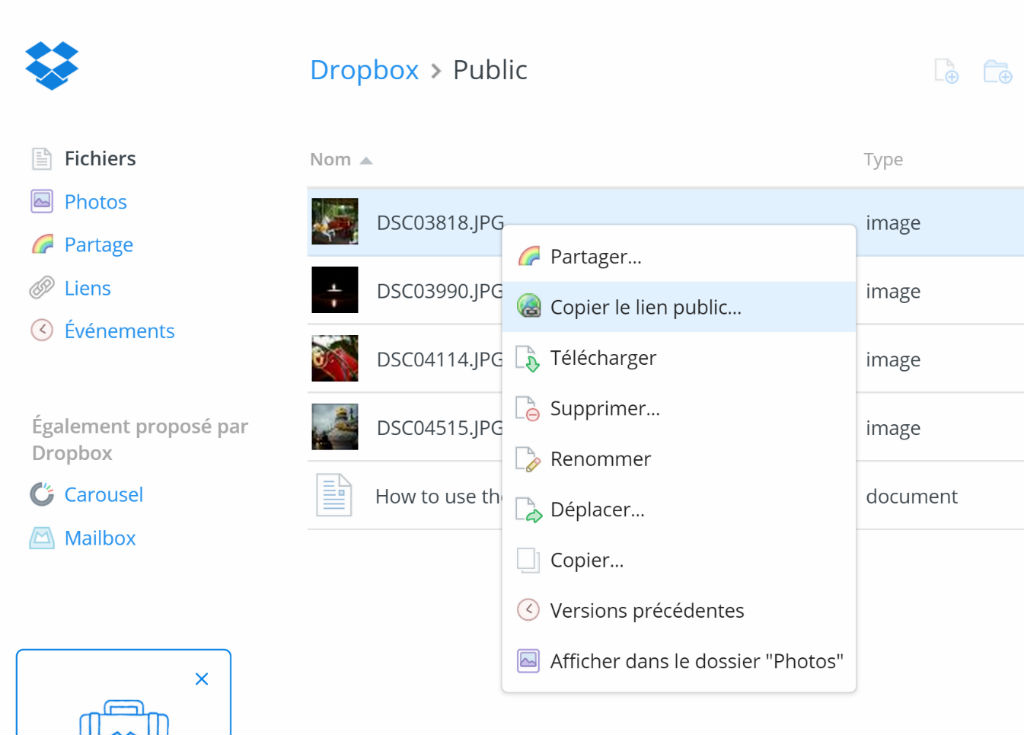Open the Photos sidebar link
This screenshot has width=1024, height=735.
(x=95, y=202)
